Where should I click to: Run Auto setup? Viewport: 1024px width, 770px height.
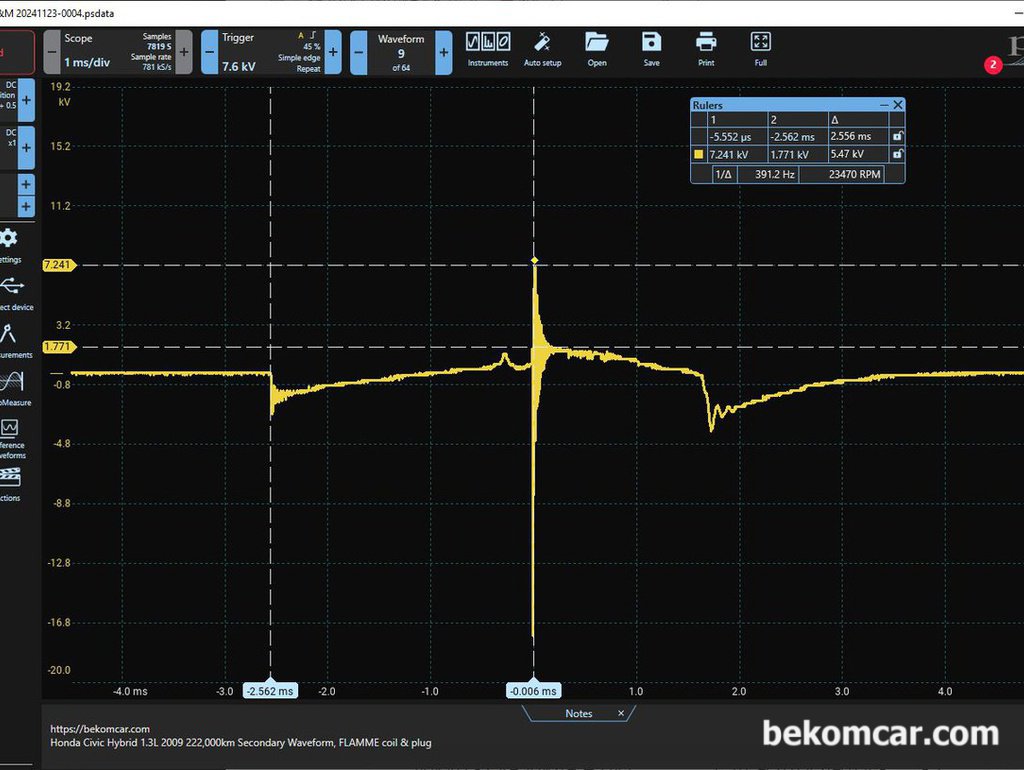pyautogui.click(x=542, y=50)
